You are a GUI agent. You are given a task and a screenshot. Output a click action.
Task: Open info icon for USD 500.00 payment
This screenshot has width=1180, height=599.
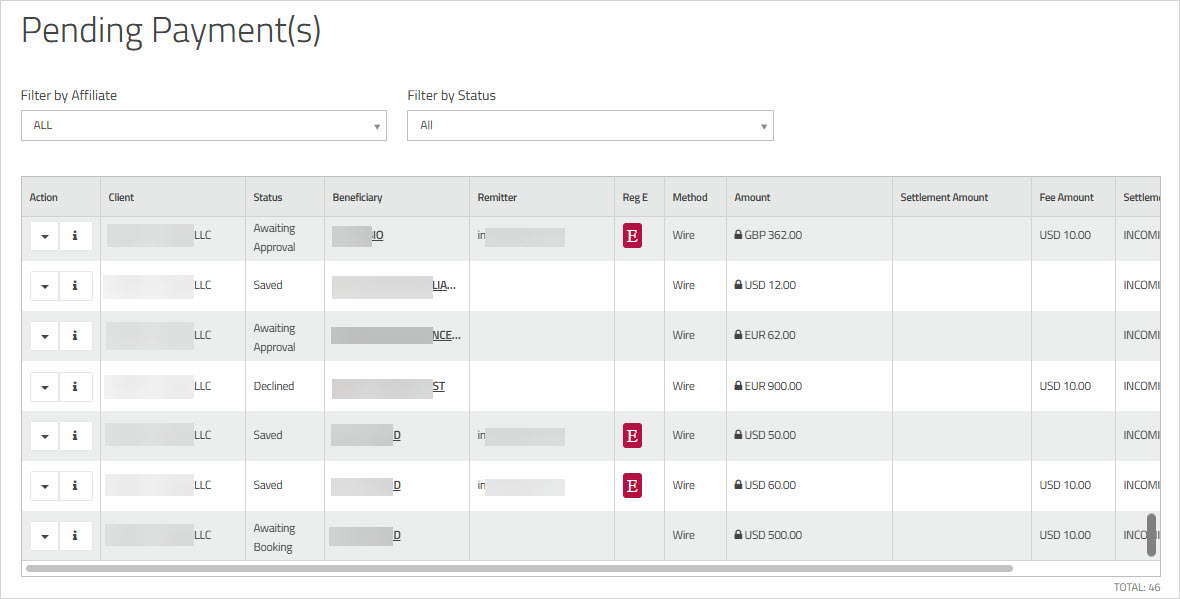(75, 536)
